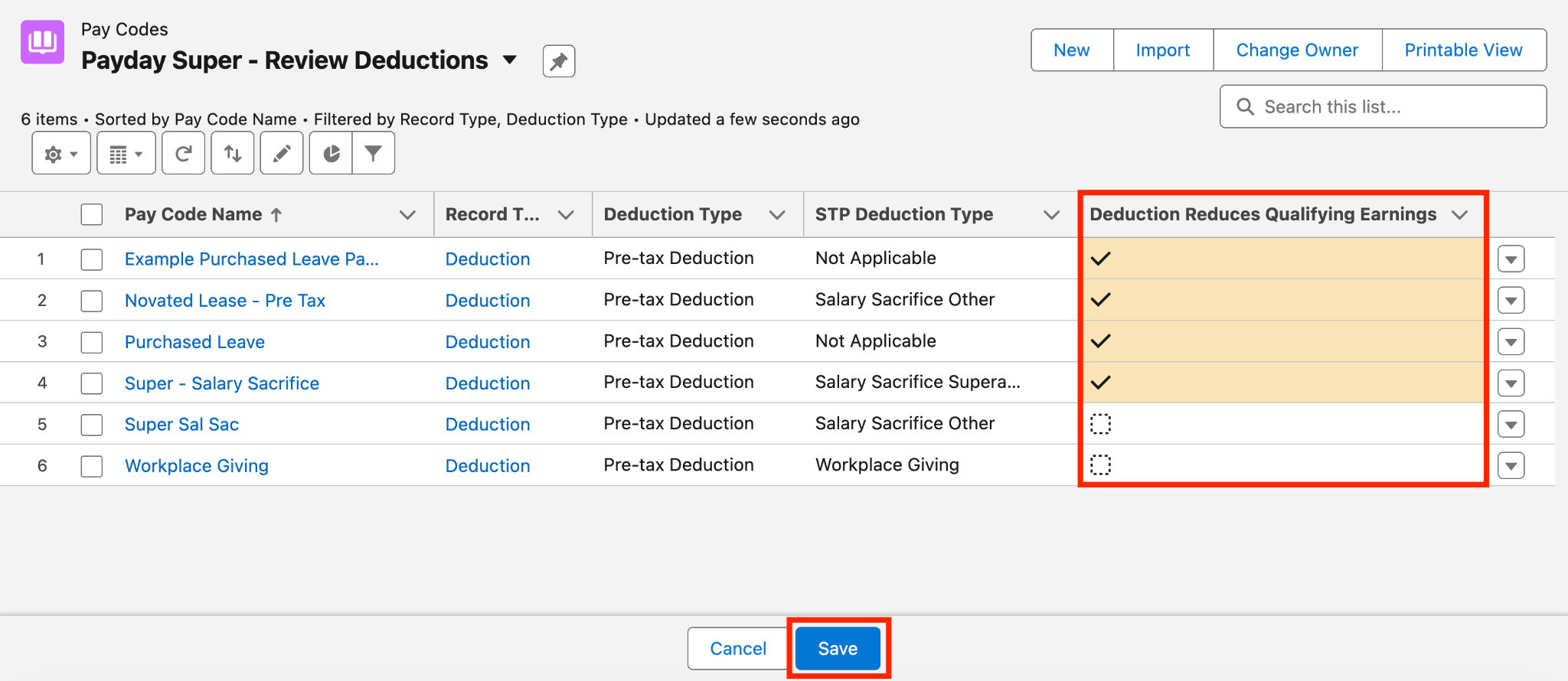1568x681 pixels.
Task: Open the Purchased Leave pay code link
Action: (x=194, y=342)
